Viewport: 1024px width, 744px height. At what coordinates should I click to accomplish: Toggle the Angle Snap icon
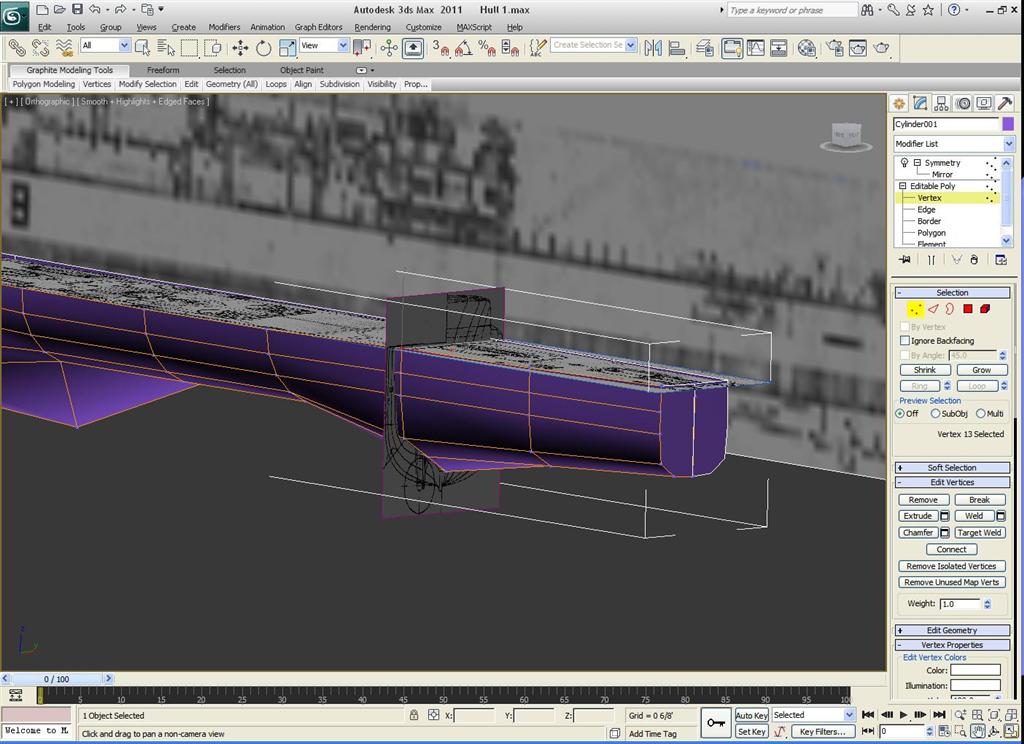[x=464, y=48]
